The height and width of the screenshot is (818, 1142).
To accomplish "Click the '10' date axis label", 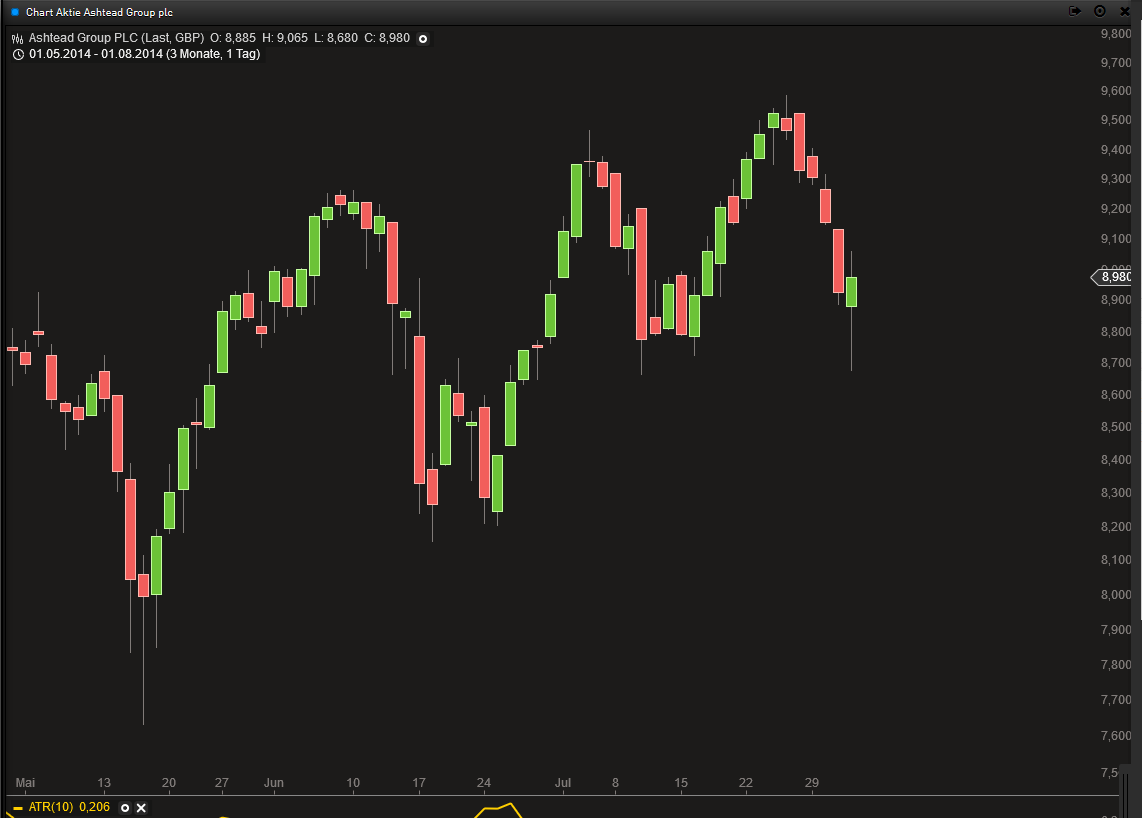I will click(353, 783).
